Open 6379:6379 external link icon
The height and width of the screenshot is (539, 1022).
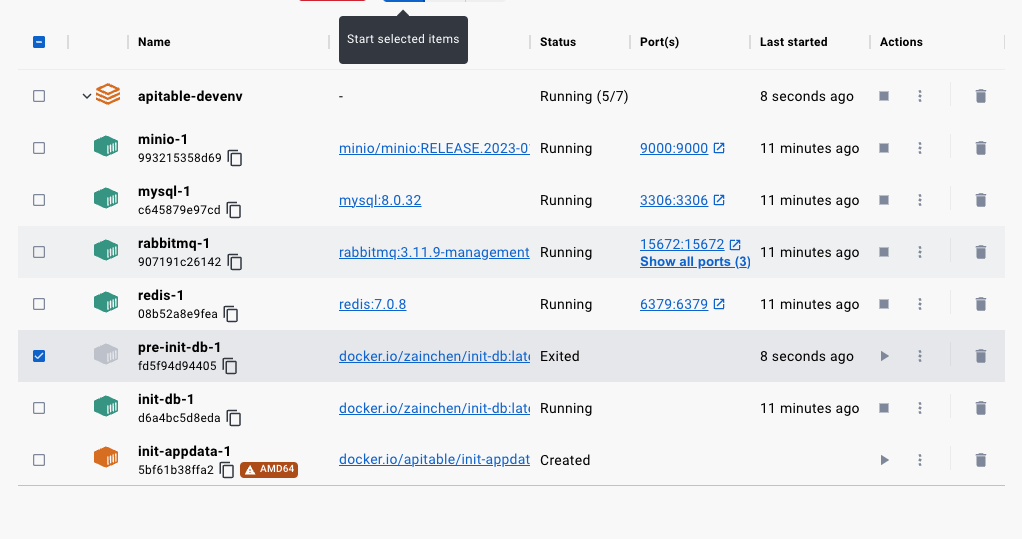(719, 304)
